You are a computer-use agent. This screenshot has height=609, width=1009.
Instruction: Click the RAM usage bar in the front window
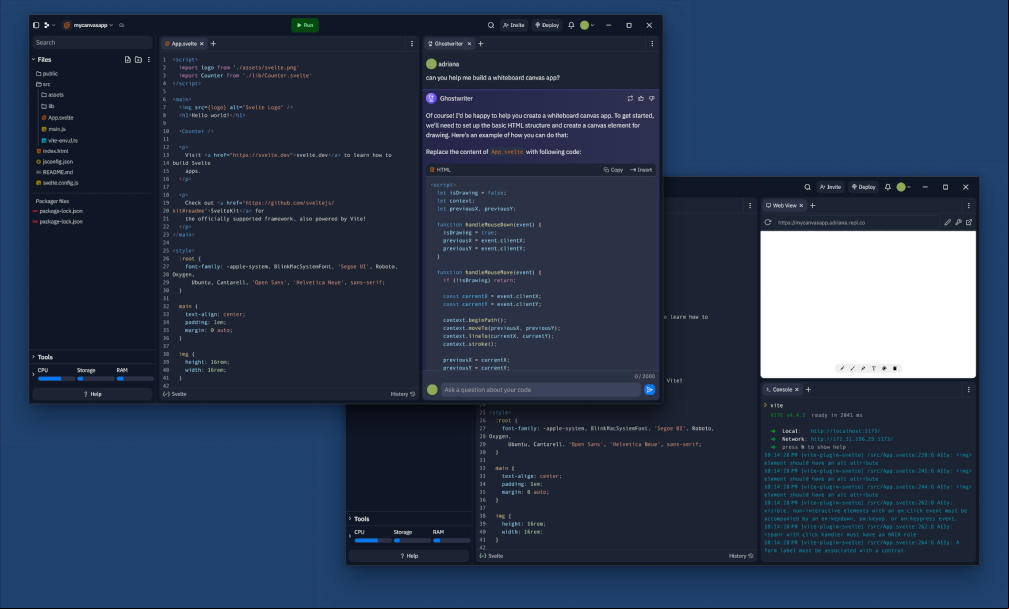tap(134, 379)
